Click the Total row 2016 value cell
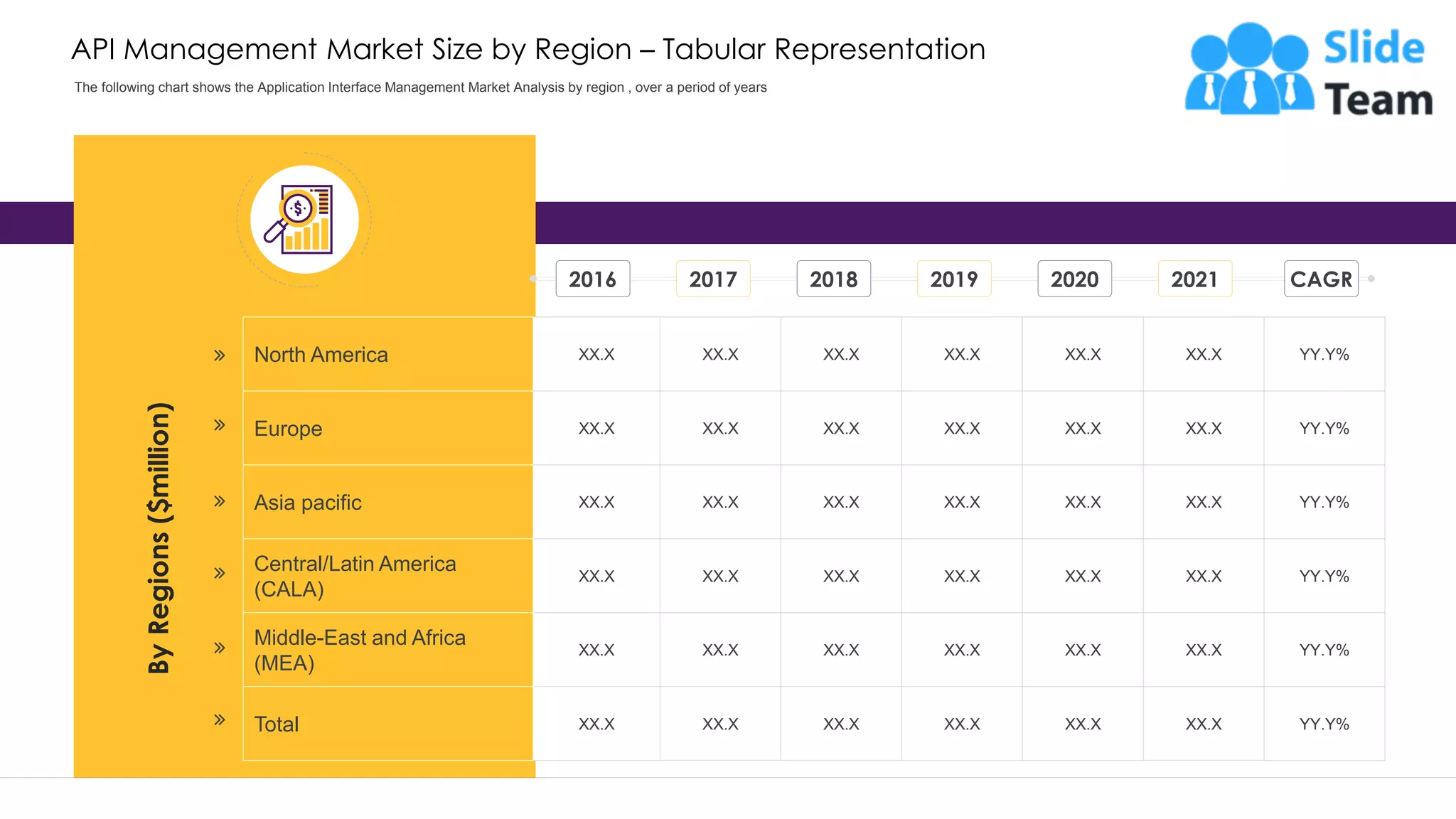The height and width of the screenshot is (819, 1456). (596, 724)
